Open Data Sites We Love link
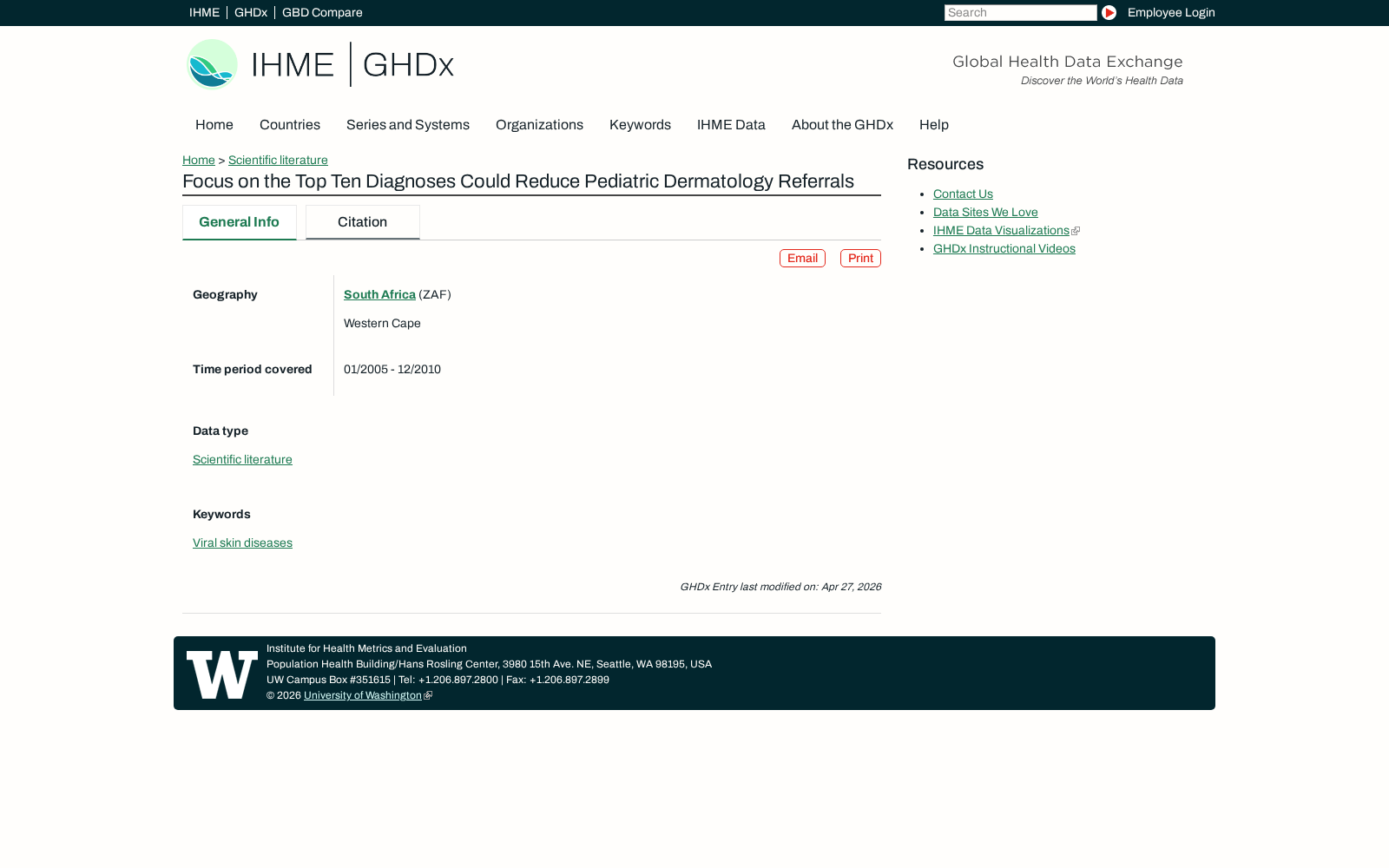This screenshot has width=1389, height=868. coord(985,213)
